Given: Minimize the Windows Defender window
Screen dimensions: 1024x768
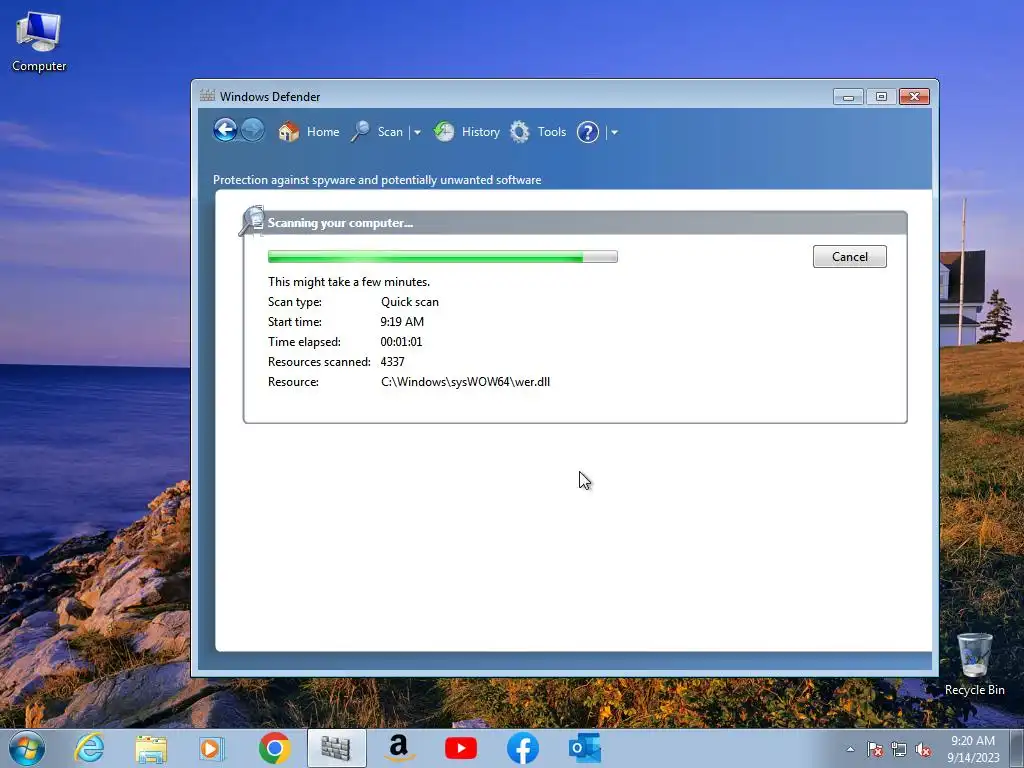Looking at the screenshot, I should tap(848, 97).
